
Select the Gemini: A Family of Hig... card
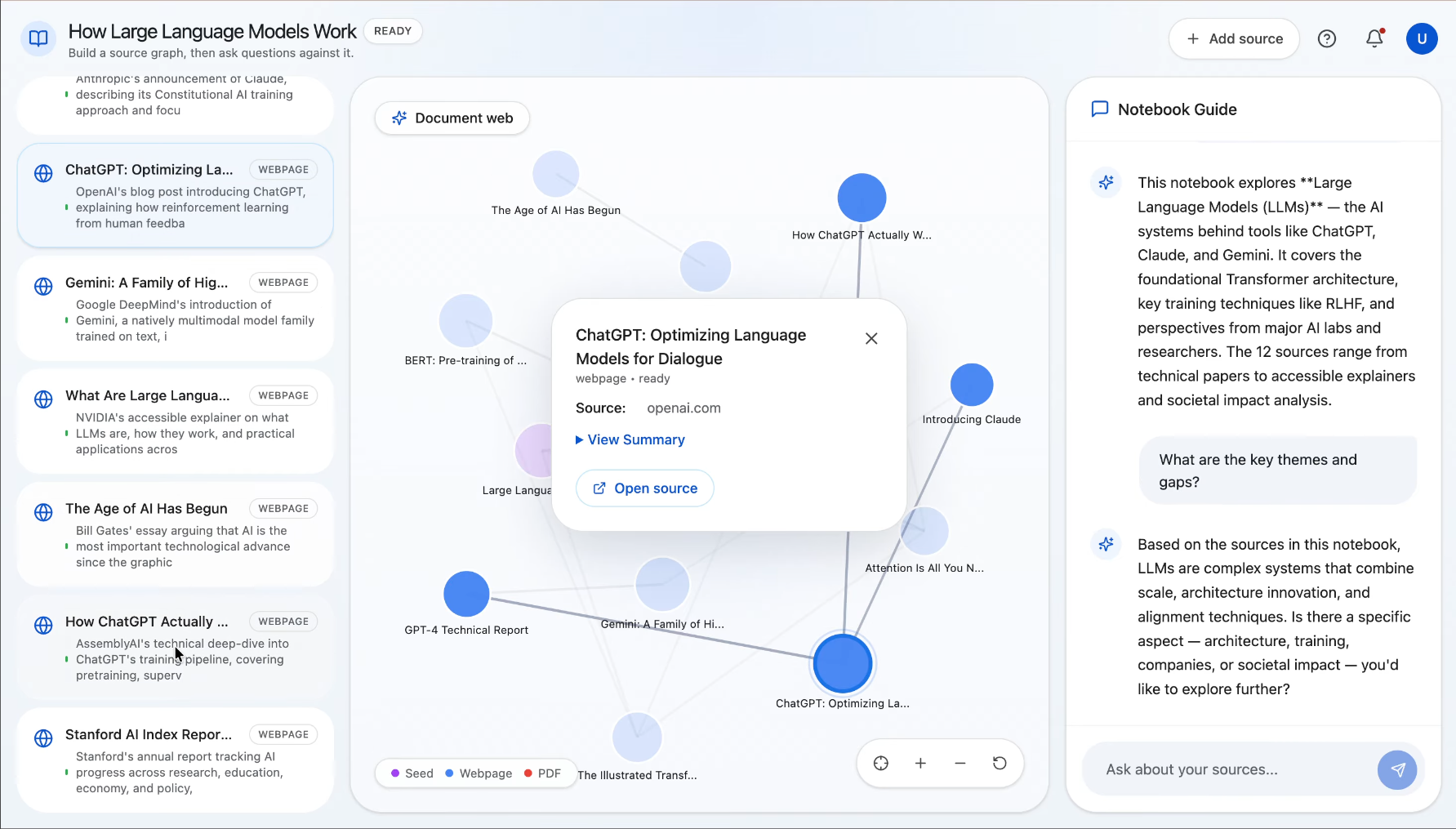coord(176,309)
